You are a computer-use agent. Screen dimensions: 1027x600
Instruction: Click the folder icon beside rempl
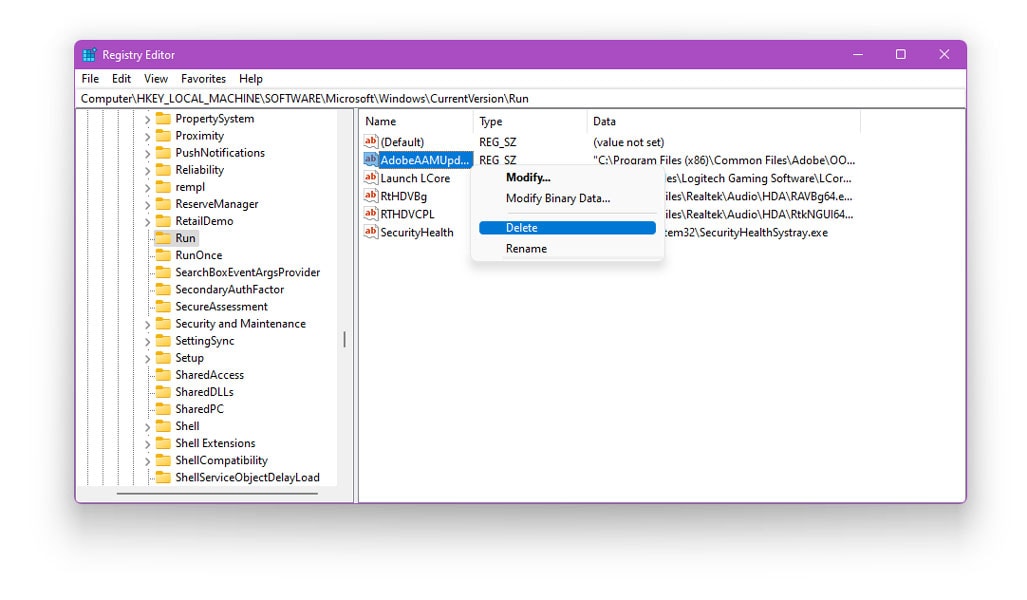pyautogui.click(x=163, y=187)
